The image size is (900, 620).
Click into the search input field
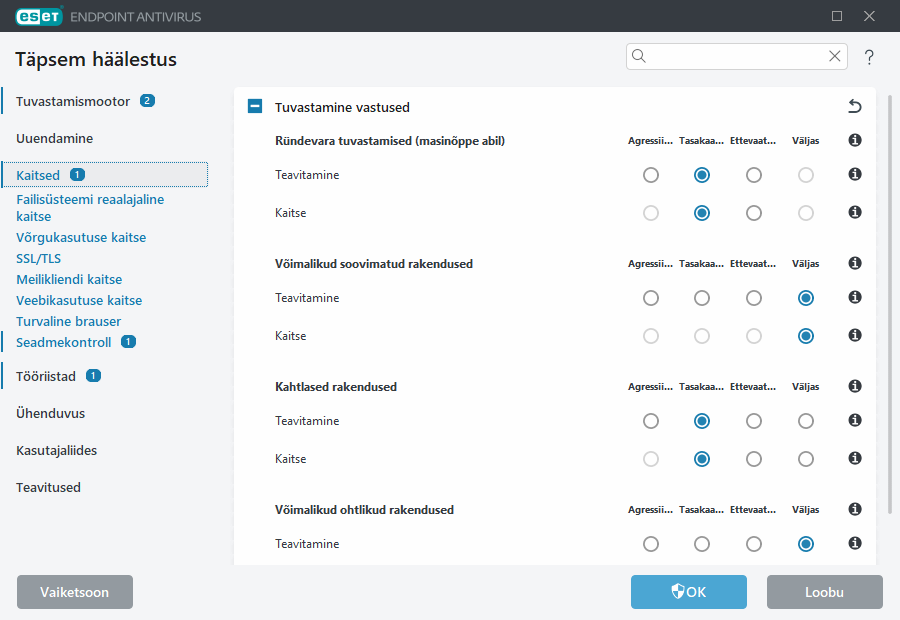click(x=736, y=57)
